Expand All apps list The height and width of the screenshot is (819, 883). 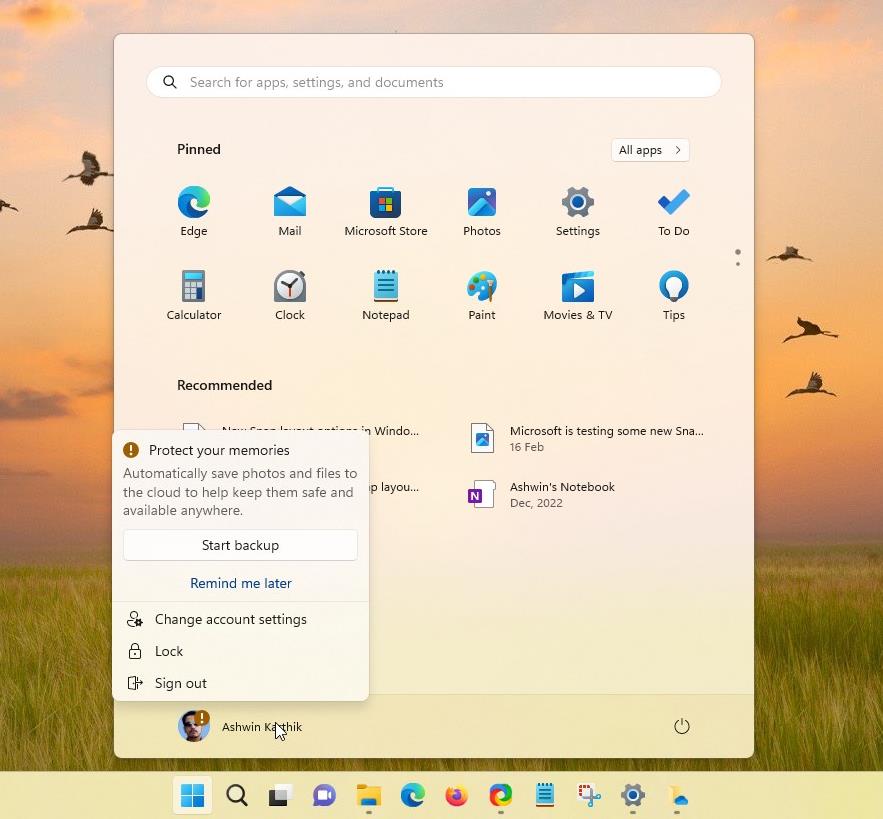[x=650, y=150]
